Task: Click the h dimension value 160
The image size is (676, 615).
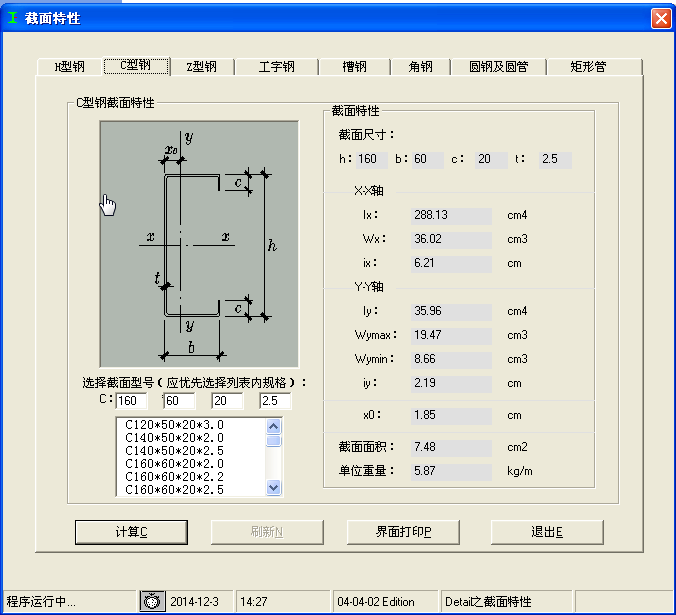Action: tap(372, 159)
